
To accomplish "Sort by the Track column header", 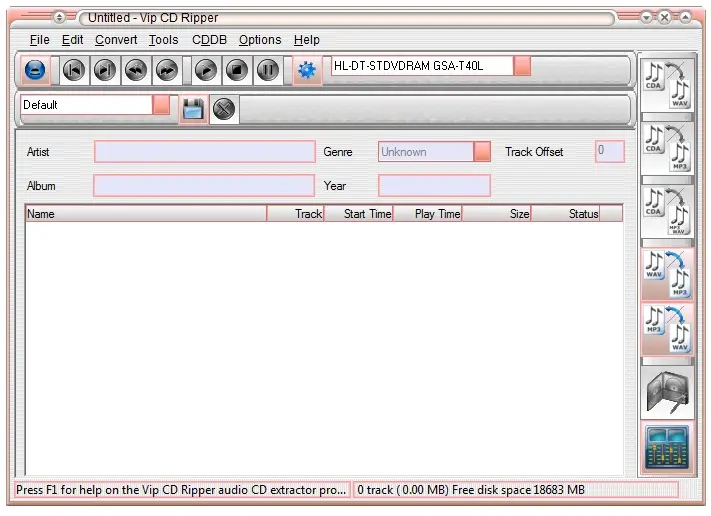I will 295,214.
